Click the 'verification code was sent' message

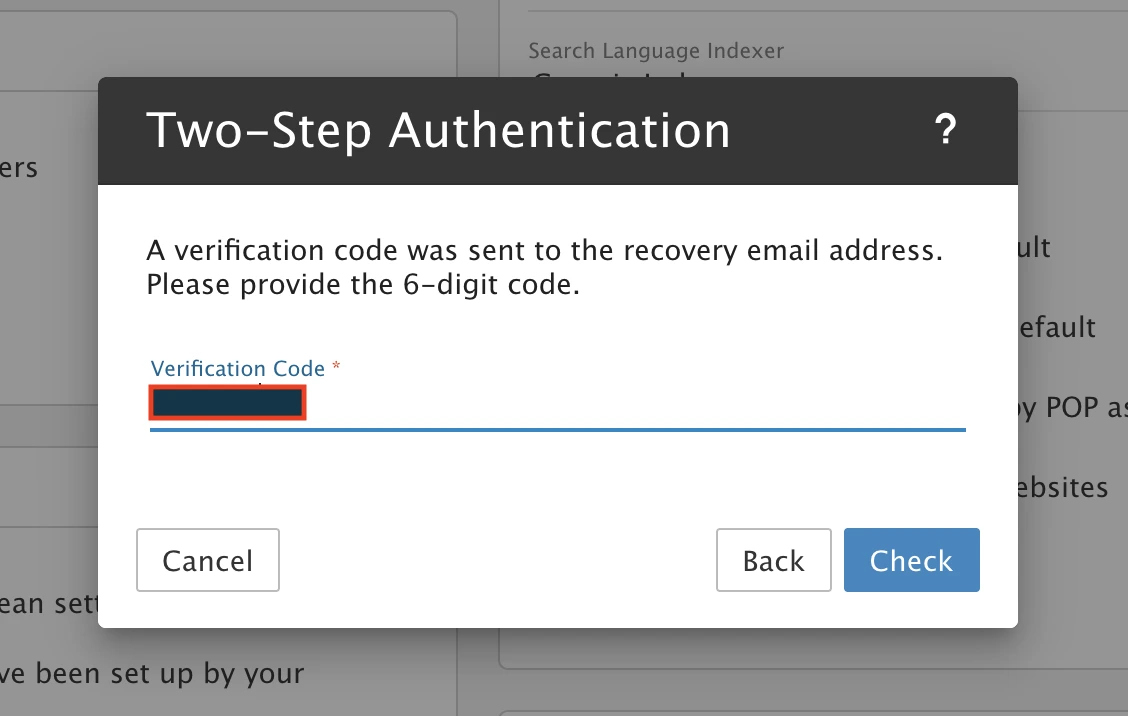tap(544, 250)
